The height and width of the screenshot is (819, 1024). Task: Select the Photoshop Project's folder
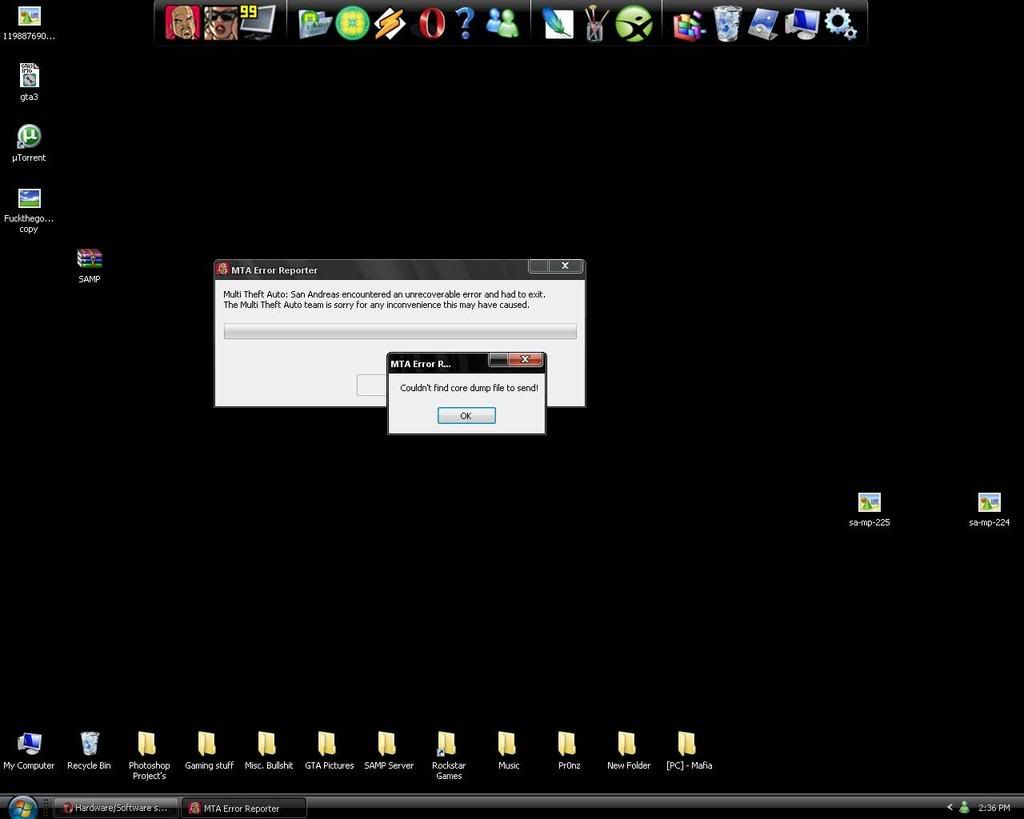tap(149, 756)
